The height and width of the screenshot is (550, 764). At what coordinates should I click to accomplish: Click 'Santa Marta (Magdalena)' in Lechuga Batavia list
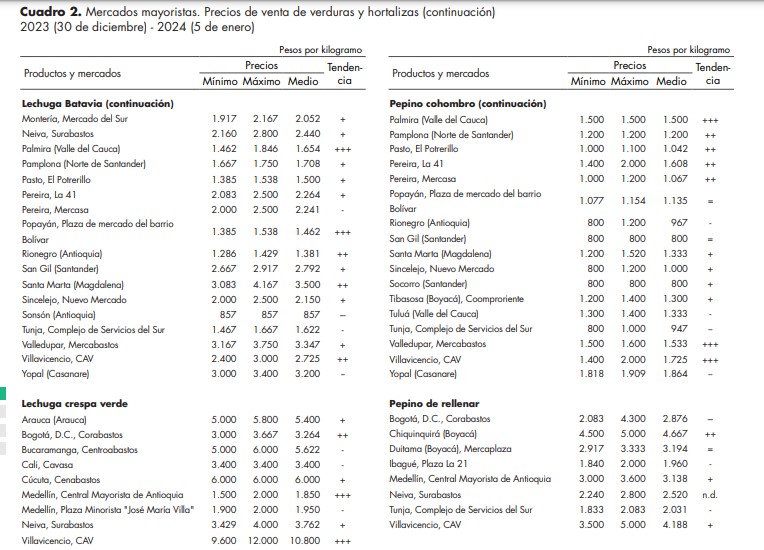pos(73,285)
